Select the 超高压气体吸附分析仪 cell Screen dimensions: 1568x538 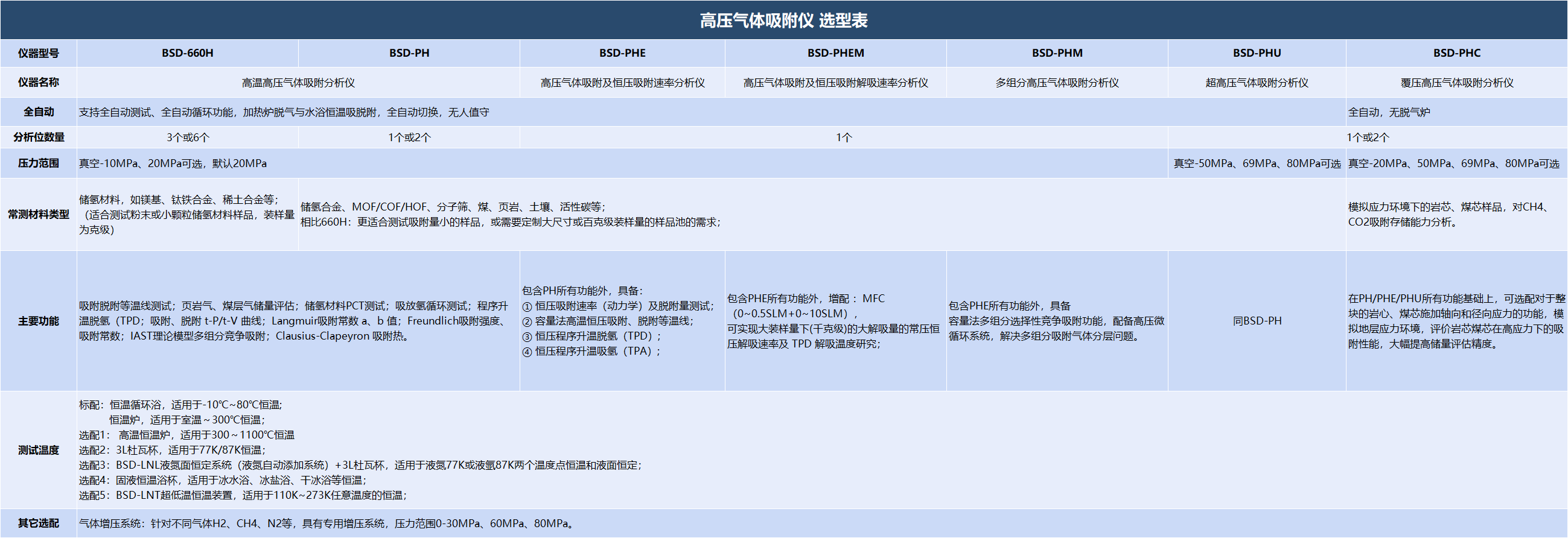tap(1257, 82)
